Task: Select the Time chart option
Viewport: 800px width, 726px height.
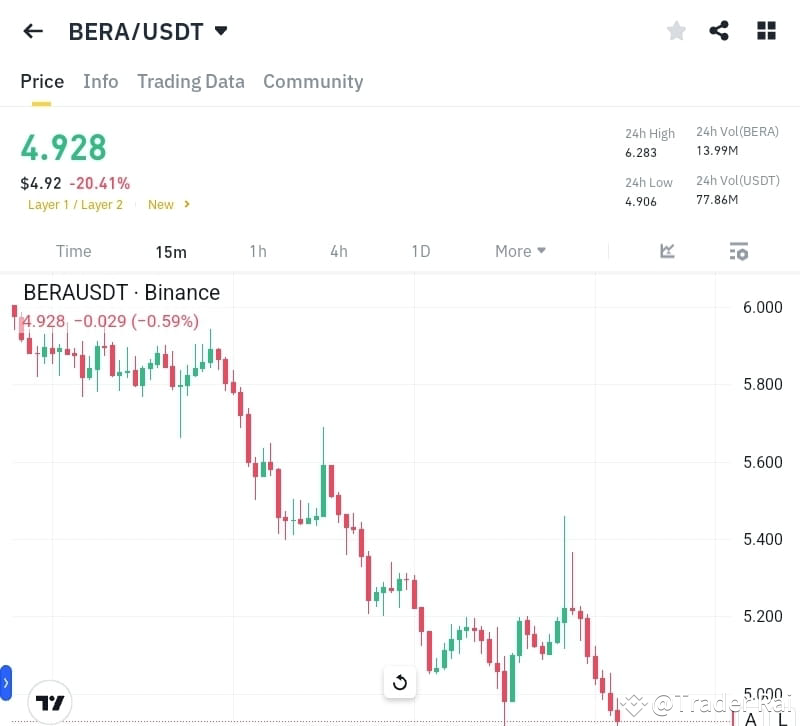Action: [x=73, y=251]
